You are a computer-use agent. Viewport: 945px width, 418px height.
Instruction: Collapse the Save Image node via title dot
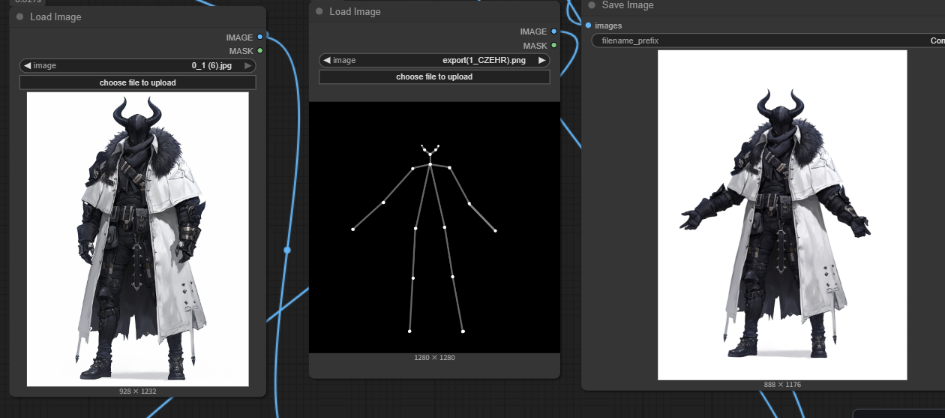point(592,5)
